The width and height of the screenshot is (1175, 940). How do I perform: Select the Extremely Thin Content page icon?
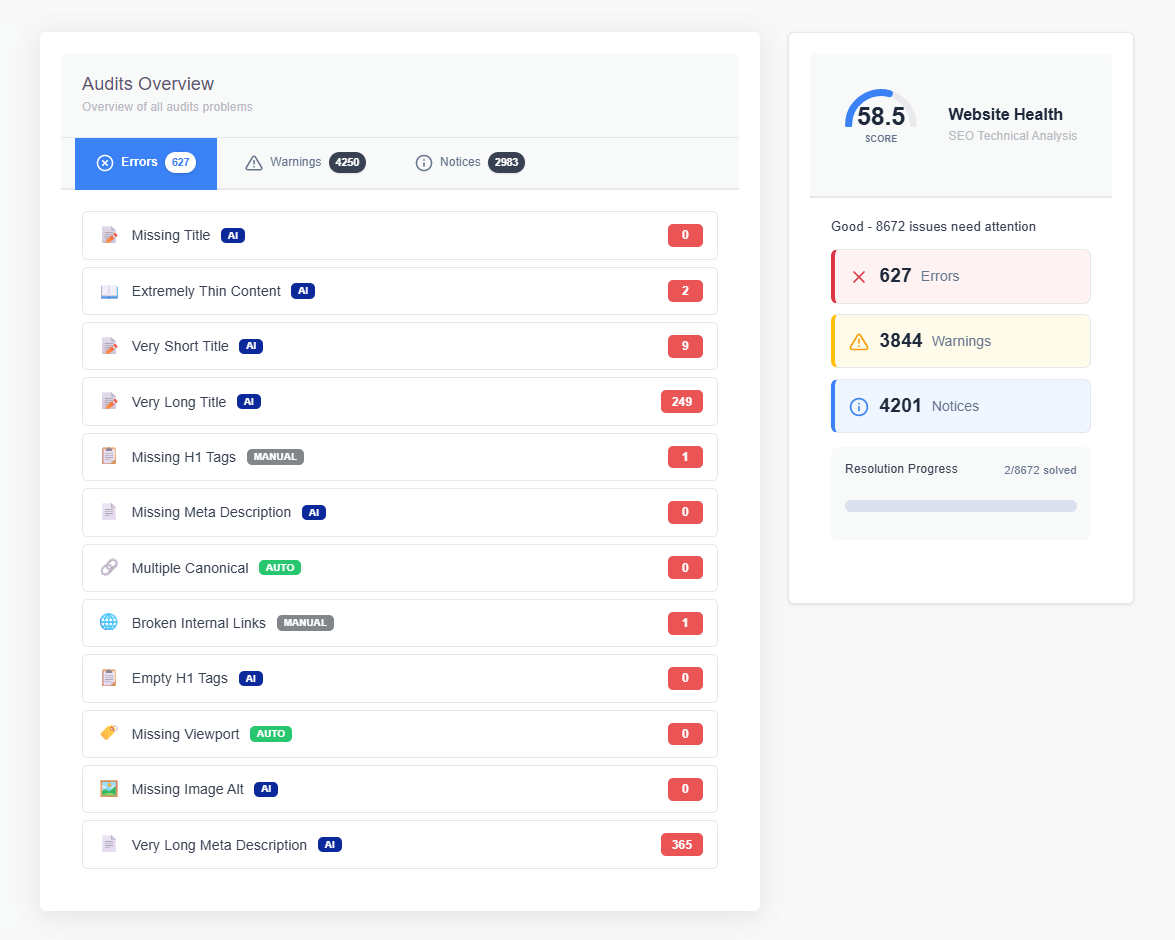pos(108,290)
